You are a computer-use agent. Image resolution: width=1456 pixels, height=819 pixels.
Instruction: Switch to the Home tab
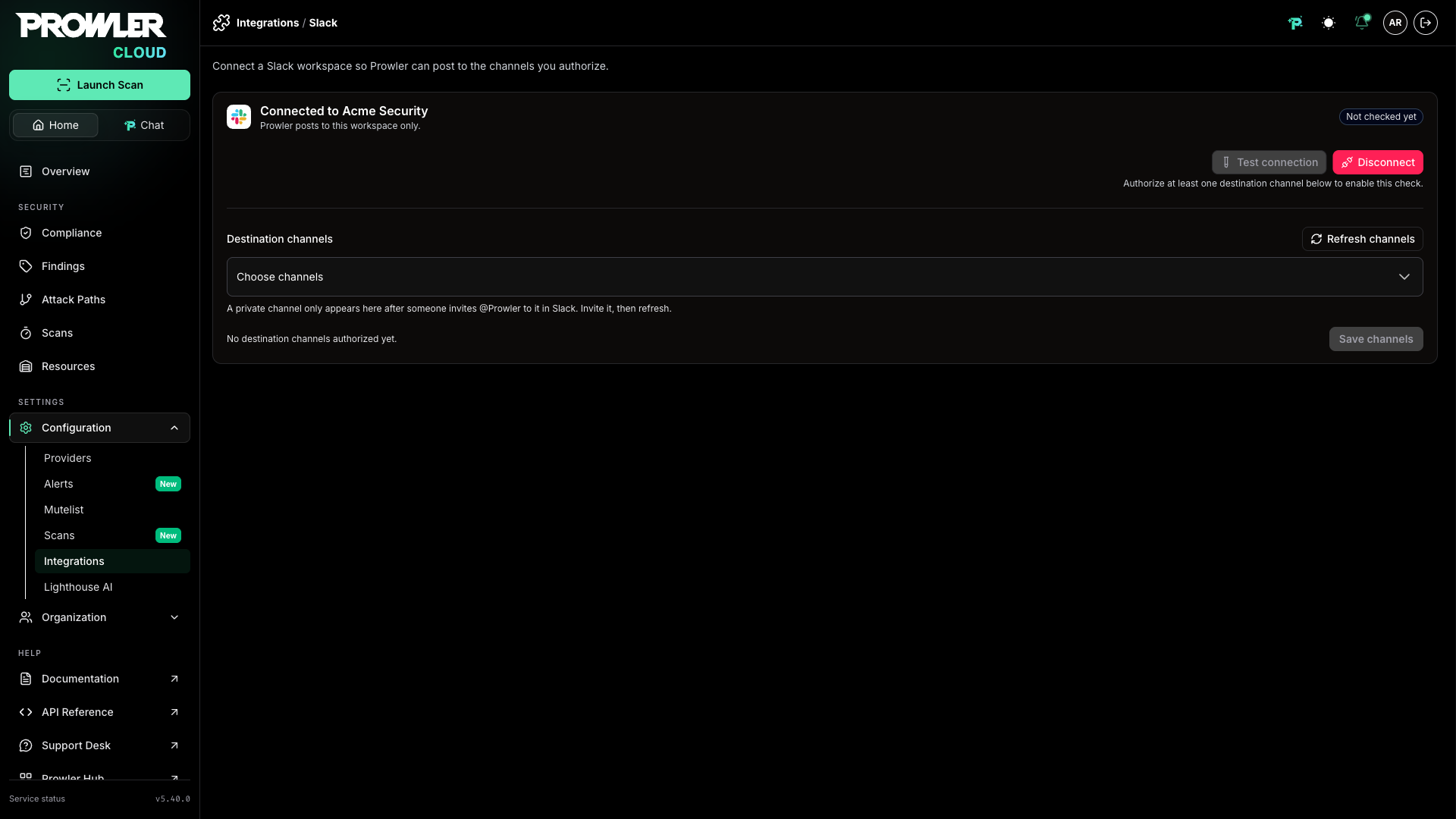[55, 125]
